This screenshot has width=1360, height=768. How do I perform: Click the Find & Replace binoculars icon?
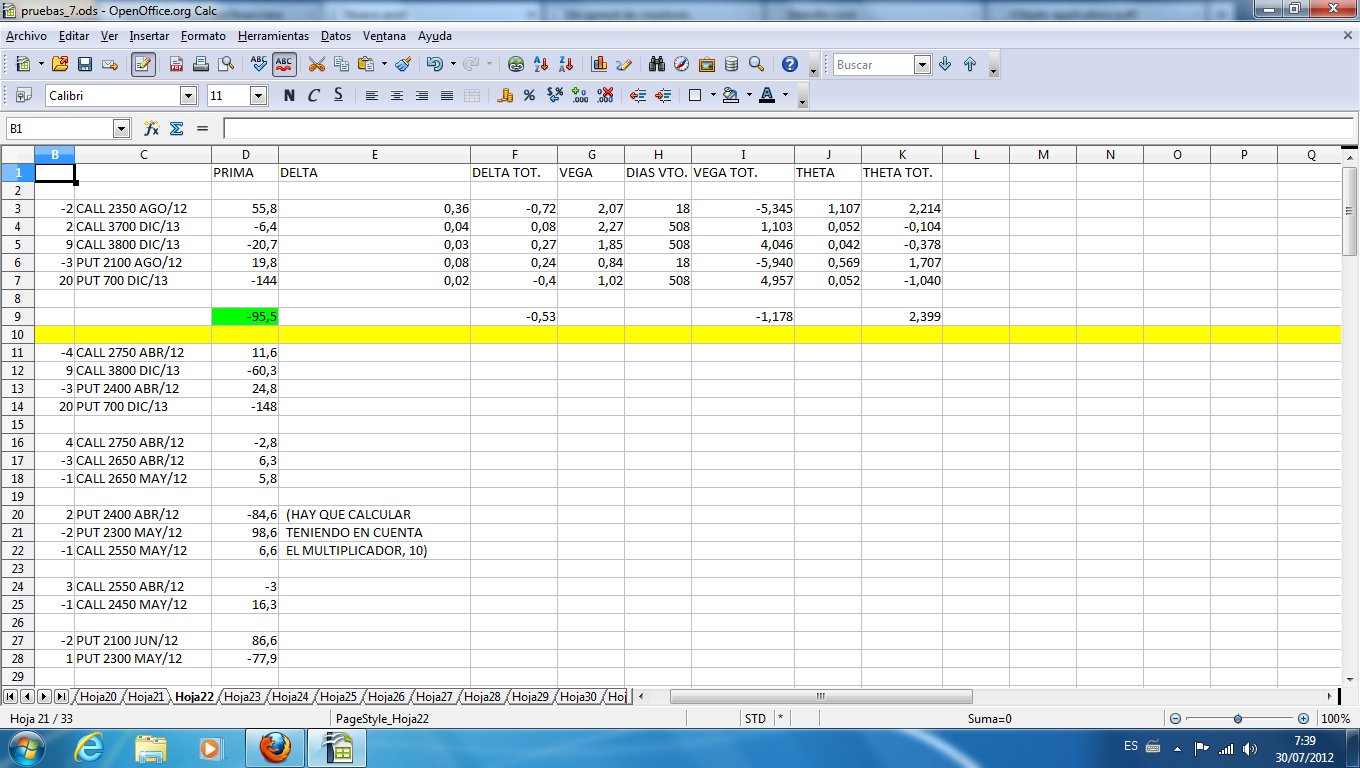click(657, 65)
